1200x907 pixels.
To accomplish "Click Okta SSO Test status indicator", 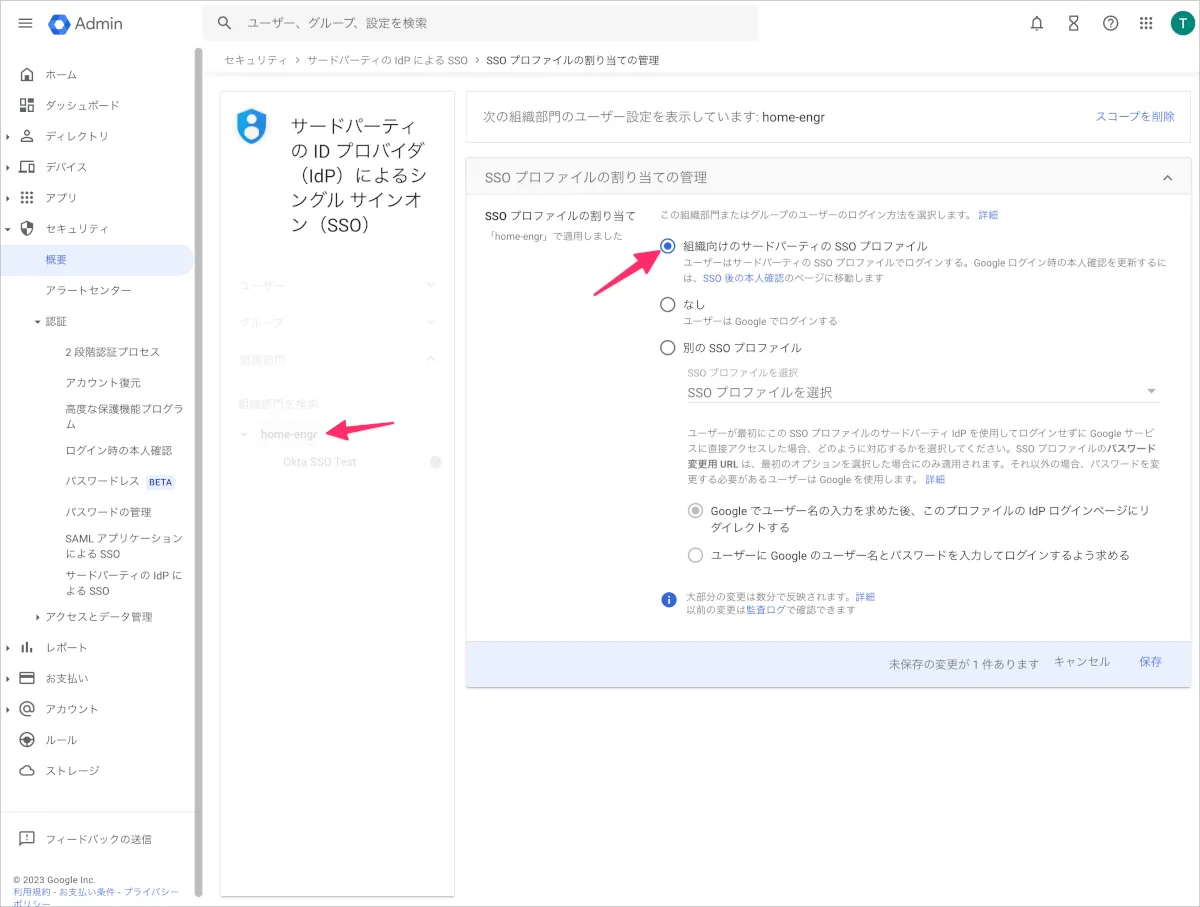I will point(435,462).
